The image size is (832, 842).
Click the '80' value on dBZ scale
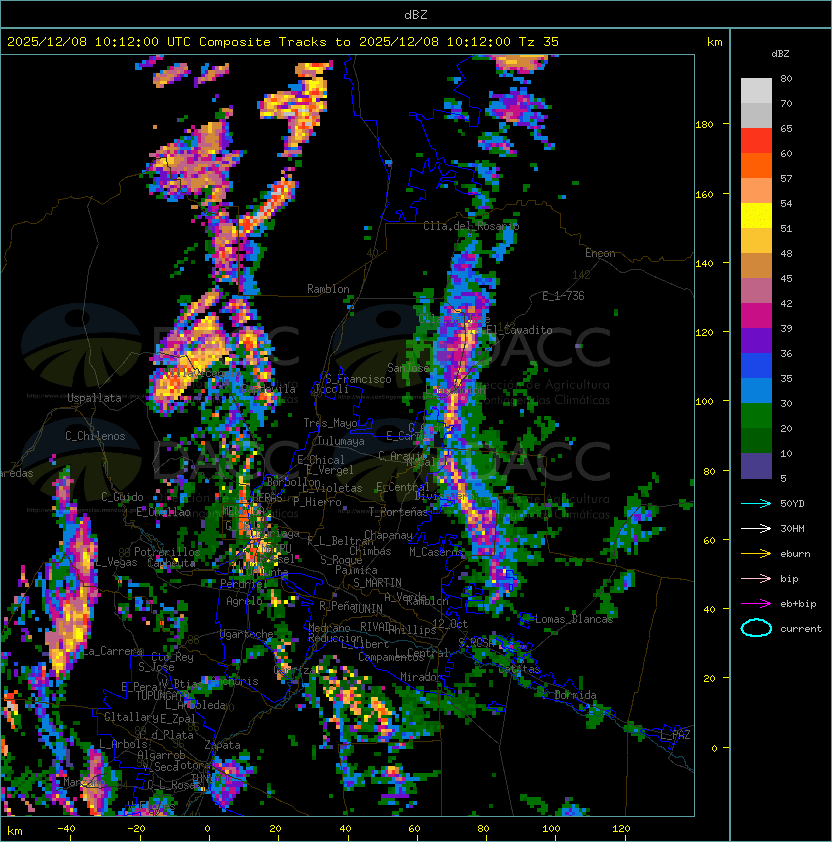click(x=786, y=78)
